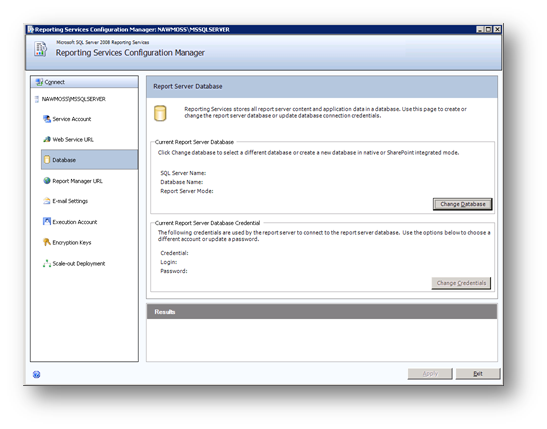Image resolution: width=547 pixels, height=429 pixels.
Task: Click the title bar application icon
Action: 31,29
